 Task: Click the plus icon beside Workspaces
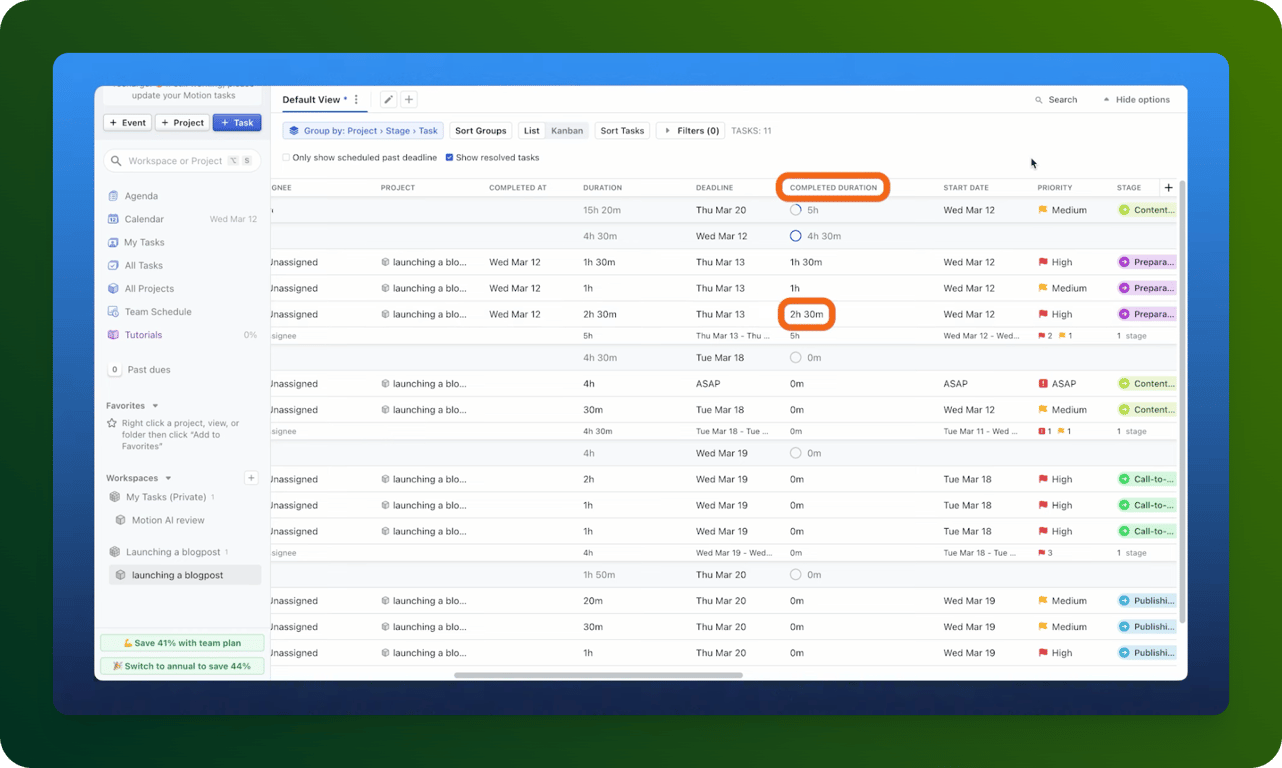(251, 478)
